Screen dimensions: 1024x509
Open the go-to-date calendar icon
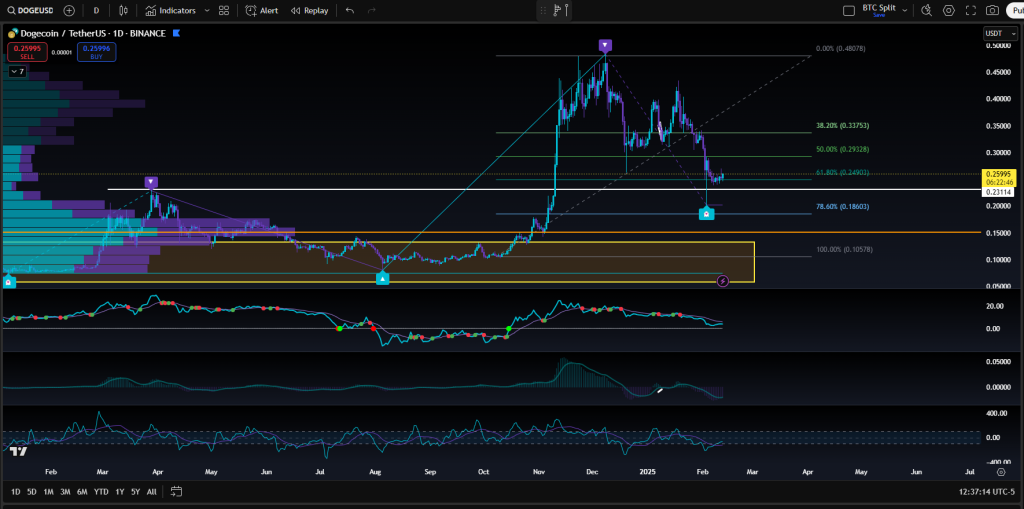pyautogui.click(x=176, y=492)
